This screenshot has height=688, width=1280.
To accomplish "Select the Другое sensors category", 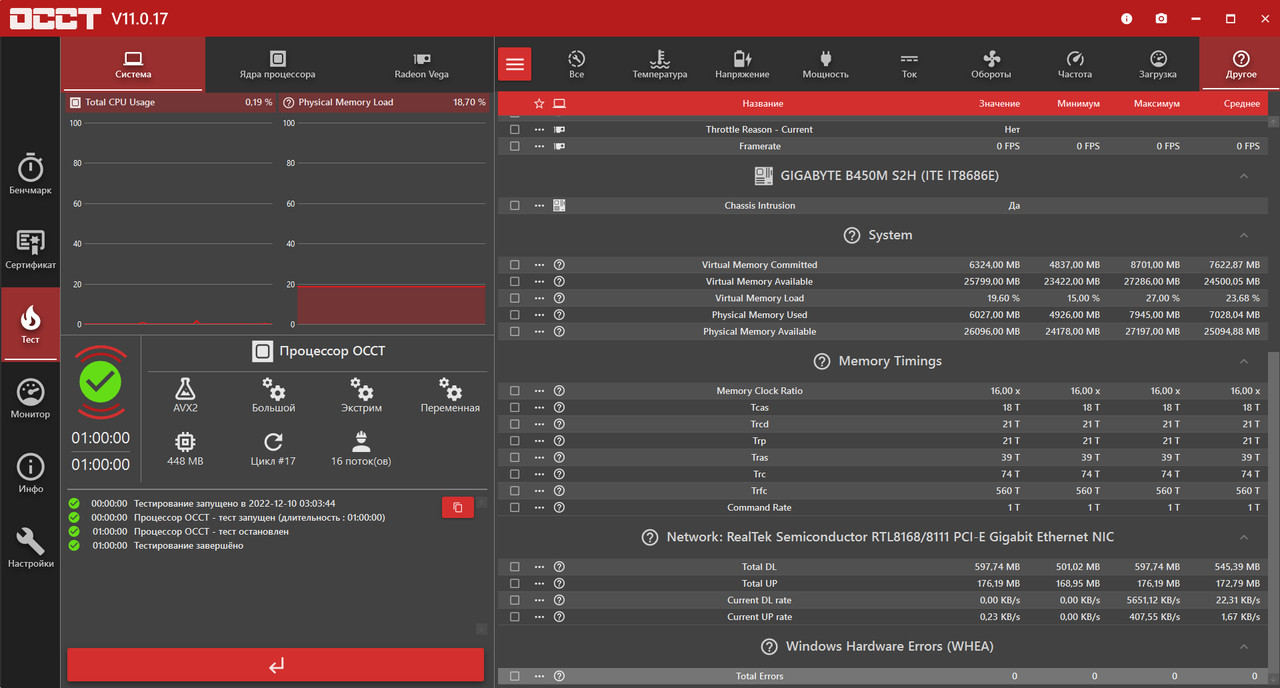I will pyautogui.click(x=1241, y=65).
